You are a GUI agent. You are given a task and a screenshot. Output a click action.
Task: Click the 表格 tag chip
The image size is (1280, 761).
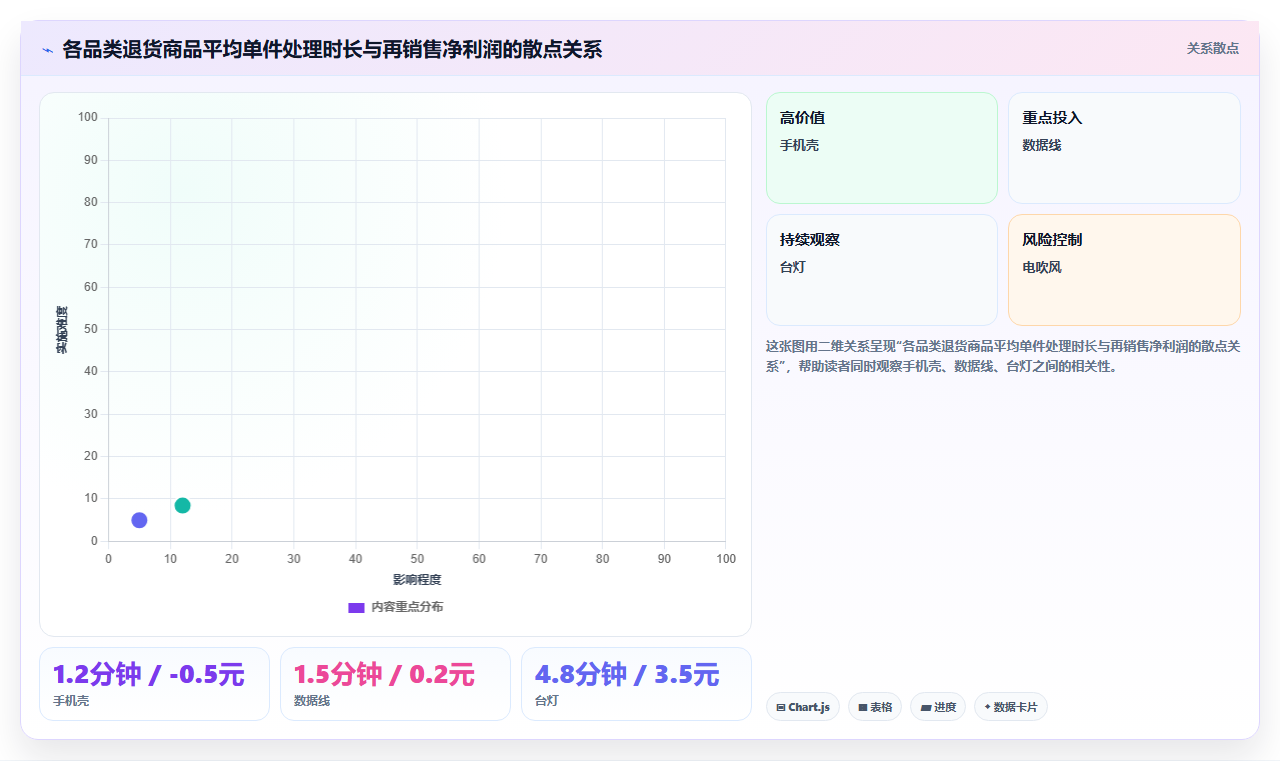[875, 707]
